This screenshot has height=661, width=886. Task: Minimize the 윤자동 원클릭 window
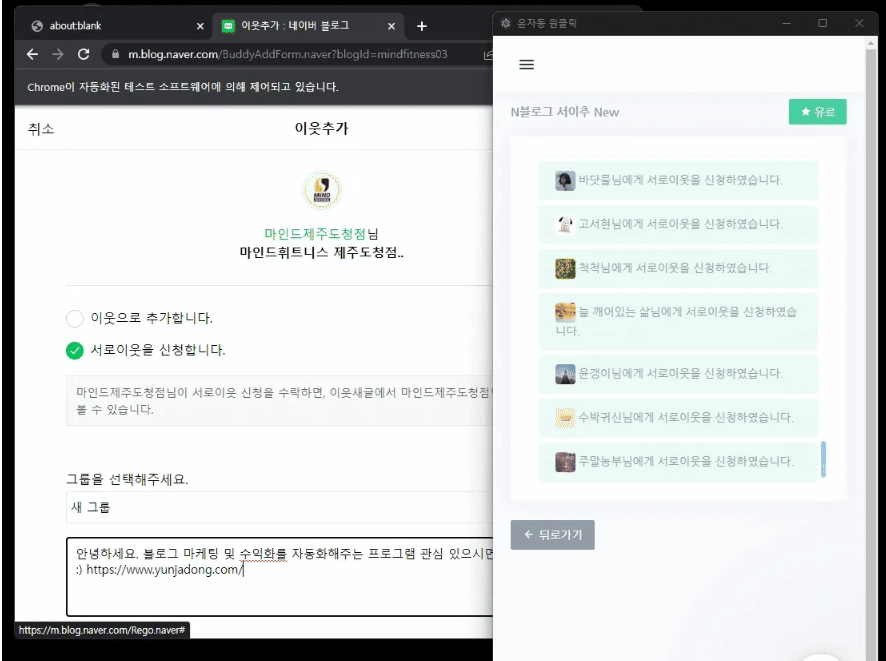tap(786, 23)
